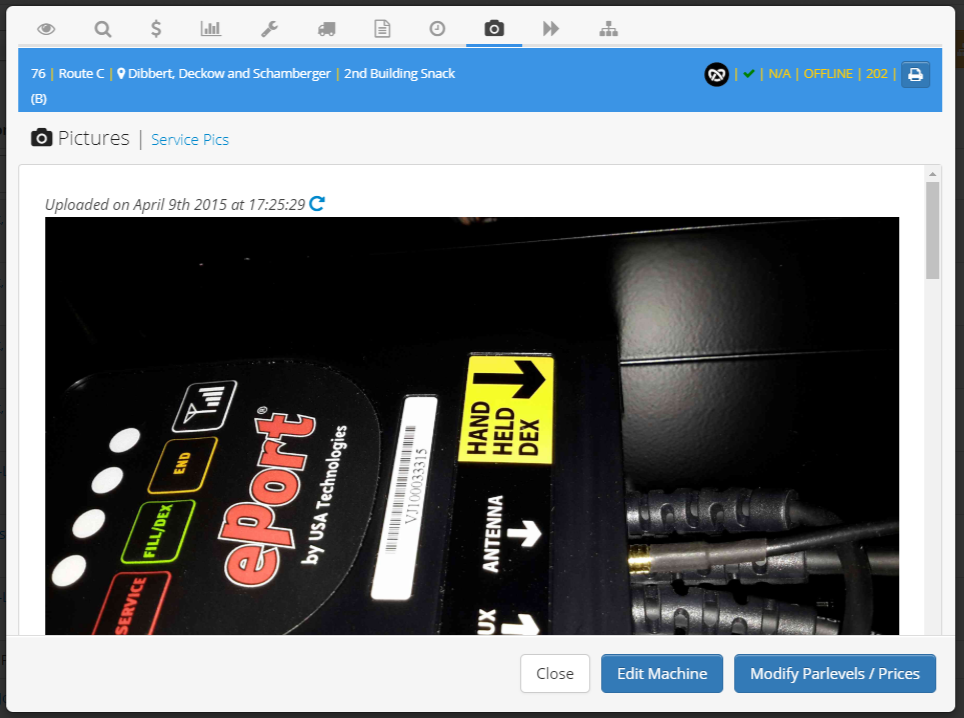Open the dollar sign sales tab
This screenshot has height=718, width=964.
click(156, 29)
